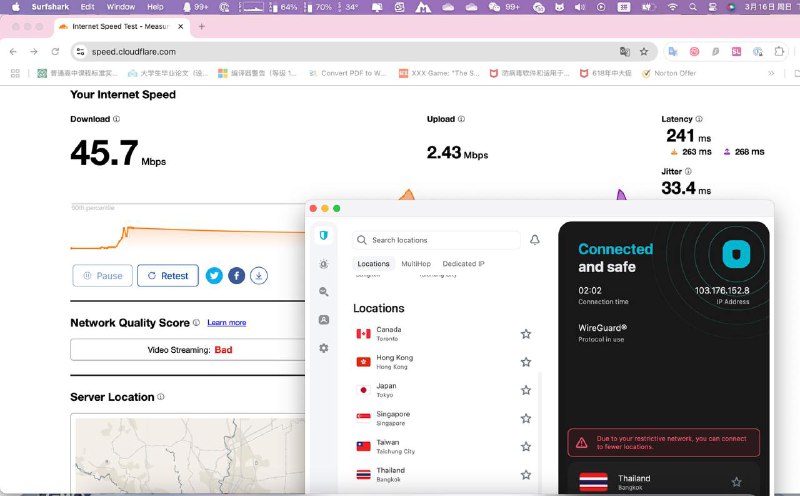Screen dimensions: 800x496
Task: Open the Window menu
Action: pyautogui.click(x=121, y=7)
